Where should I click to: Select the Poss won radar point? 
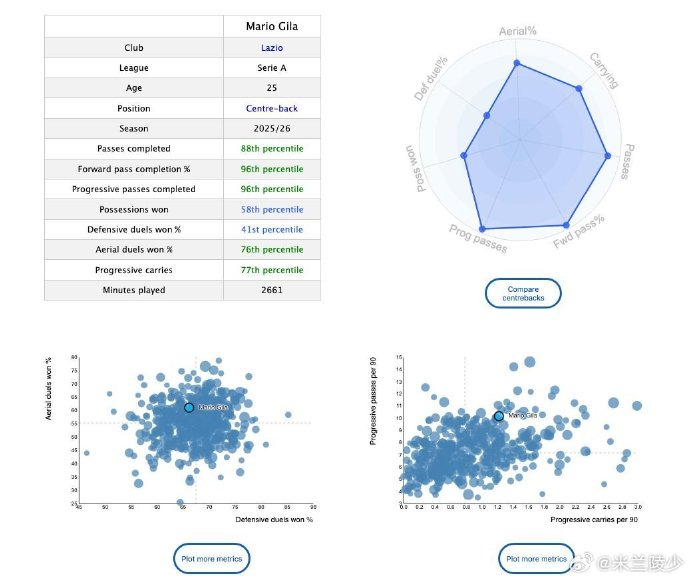463,155
